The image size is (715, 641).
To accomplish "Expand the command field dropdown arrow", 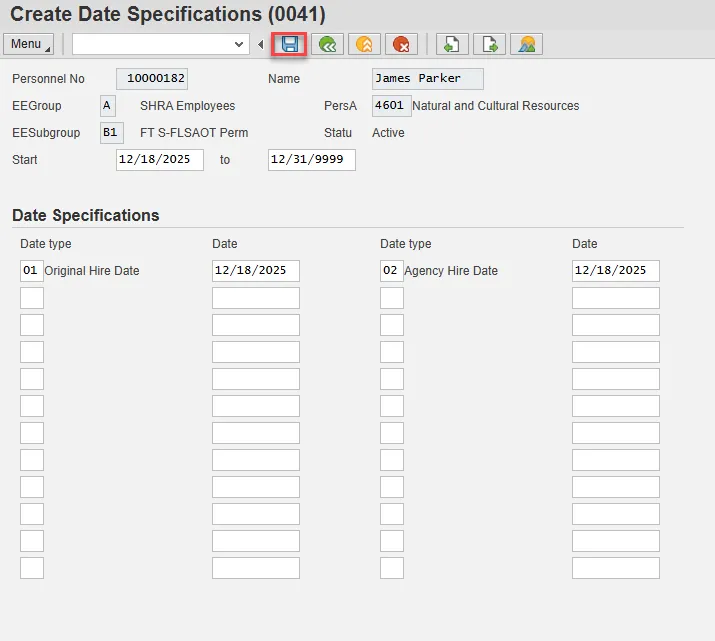I will click(x=239, y=44).
